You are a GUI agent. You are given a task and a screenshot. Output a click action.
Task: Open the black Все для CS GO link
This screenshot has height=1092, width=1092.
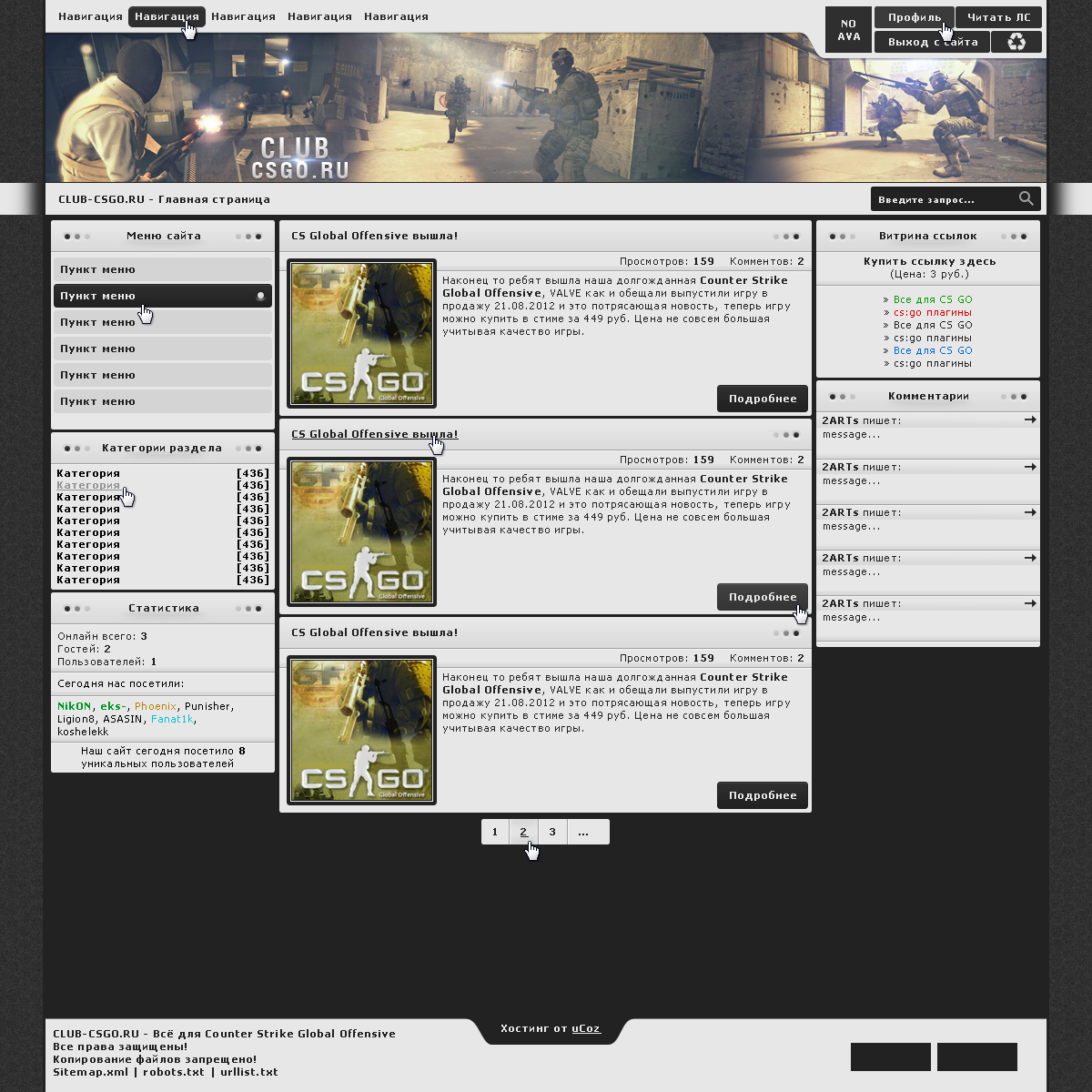tap(933, 325)
